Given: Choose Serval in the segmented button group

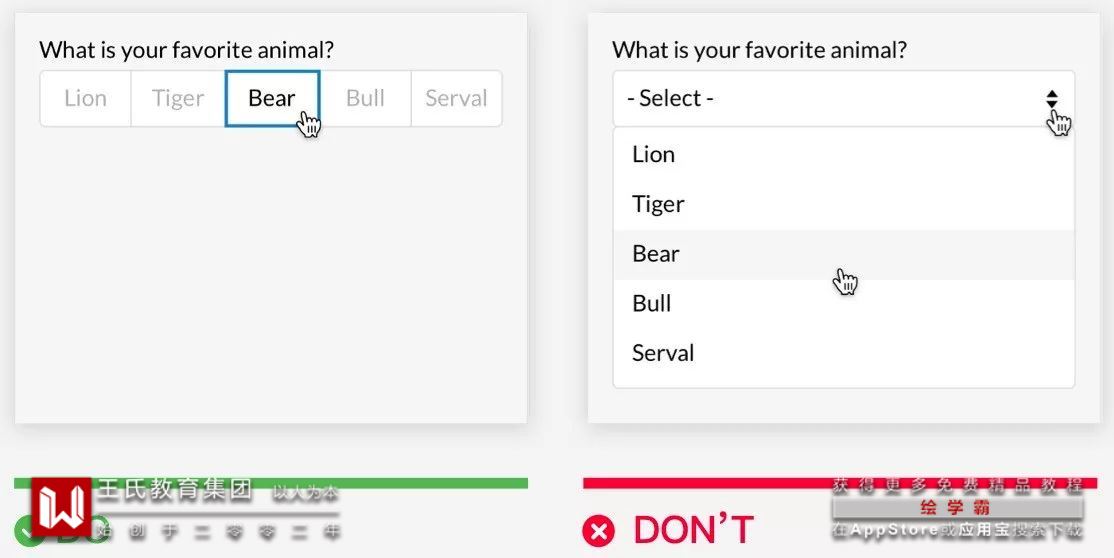Looking at the screenshot, I should click(456, 98).
